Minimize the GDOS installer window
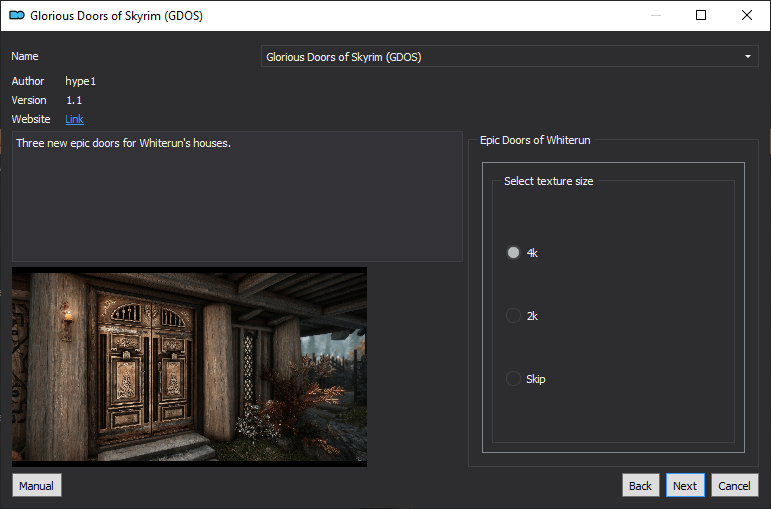This screenshot has width=771, height=509. [655, 15]
